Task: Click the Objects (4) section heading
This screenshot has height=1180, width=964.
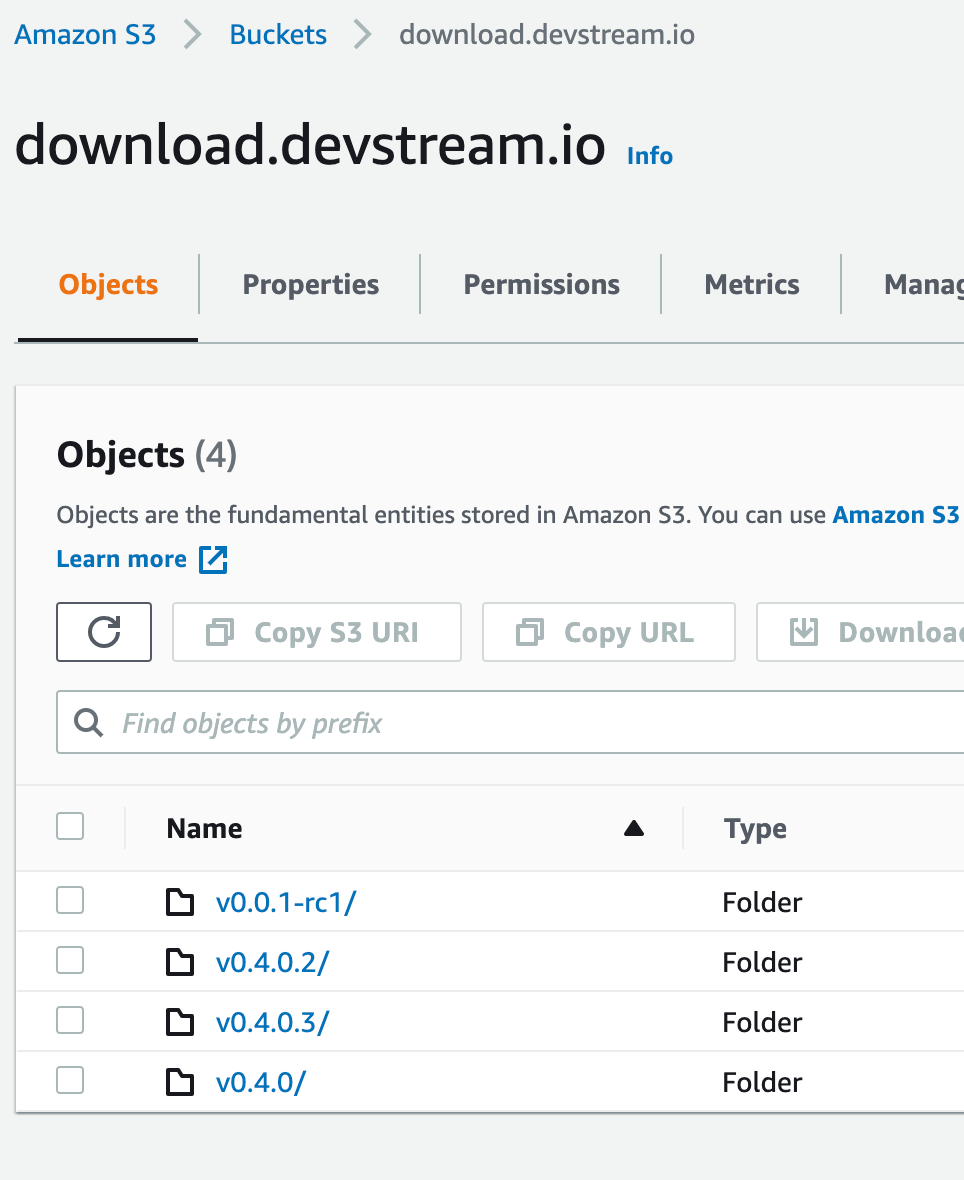Action: click(147, 455)
